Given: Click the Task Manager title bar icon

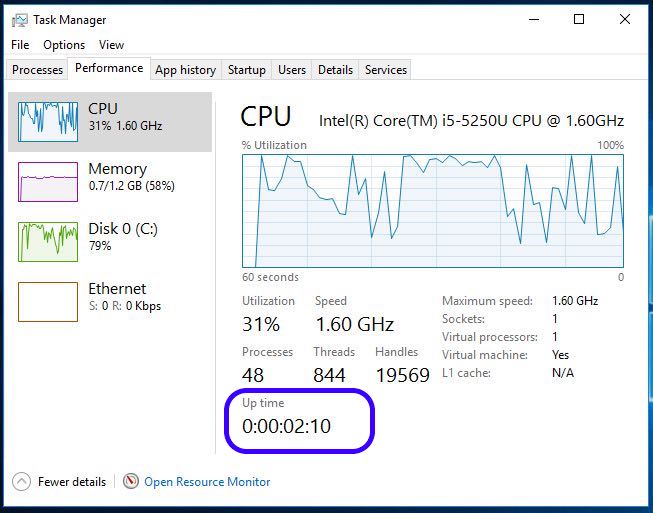Looking at the screenshot, I should point(20,19).
